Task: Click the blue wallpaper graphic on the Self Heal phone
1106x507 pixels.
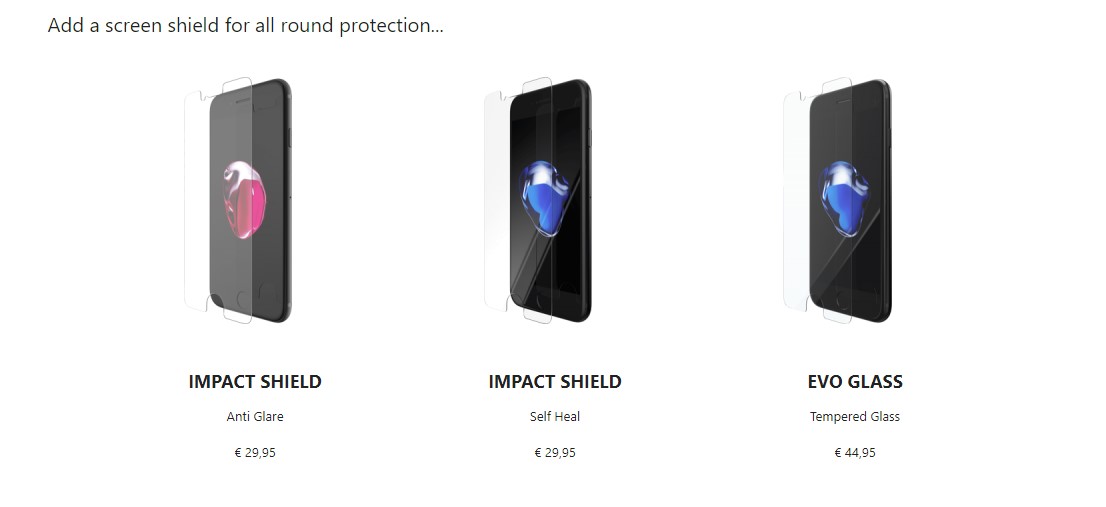Action: pos(545,197)
